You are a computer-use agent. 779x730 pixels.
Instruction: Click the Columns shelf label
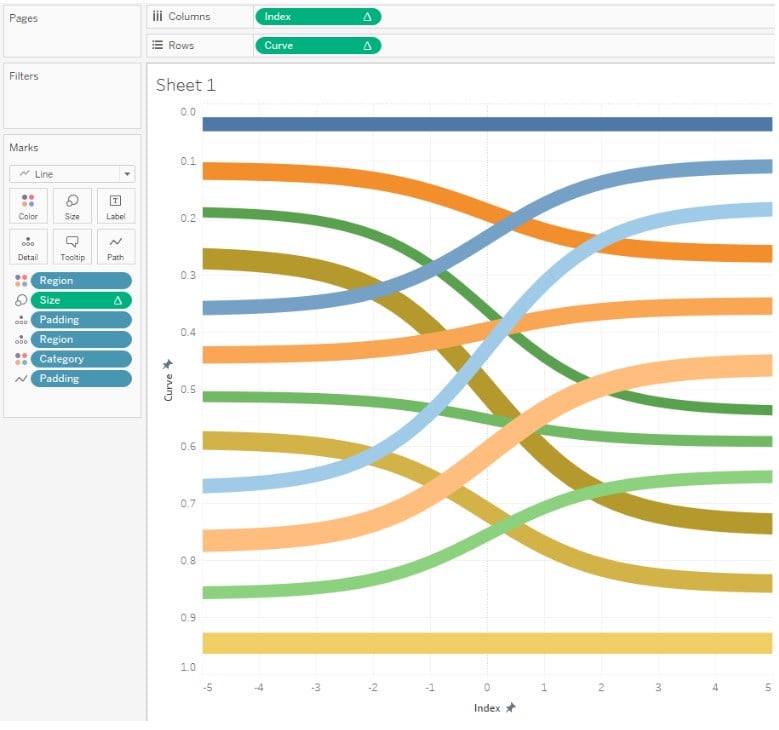(x=189, y=16)
